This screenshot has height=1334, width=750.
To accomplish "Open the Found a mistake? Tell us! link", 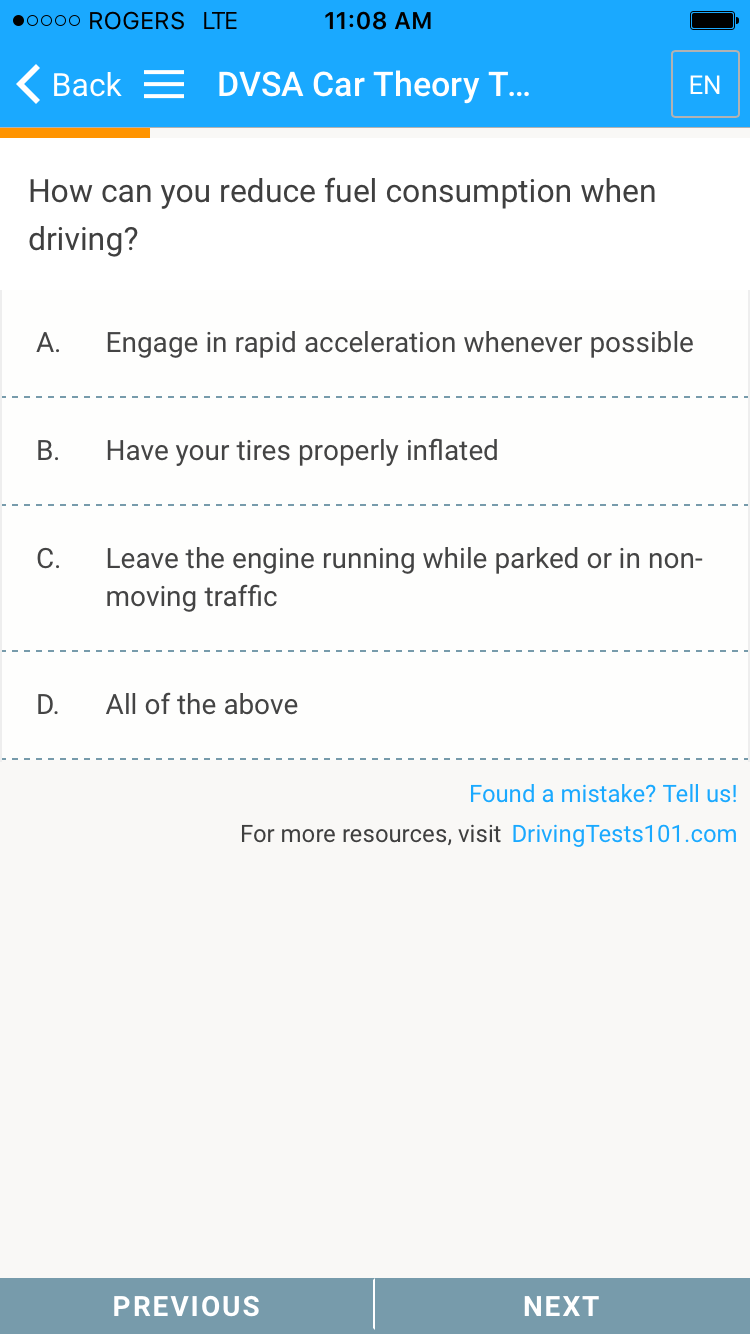I will (x=603, y=794).
